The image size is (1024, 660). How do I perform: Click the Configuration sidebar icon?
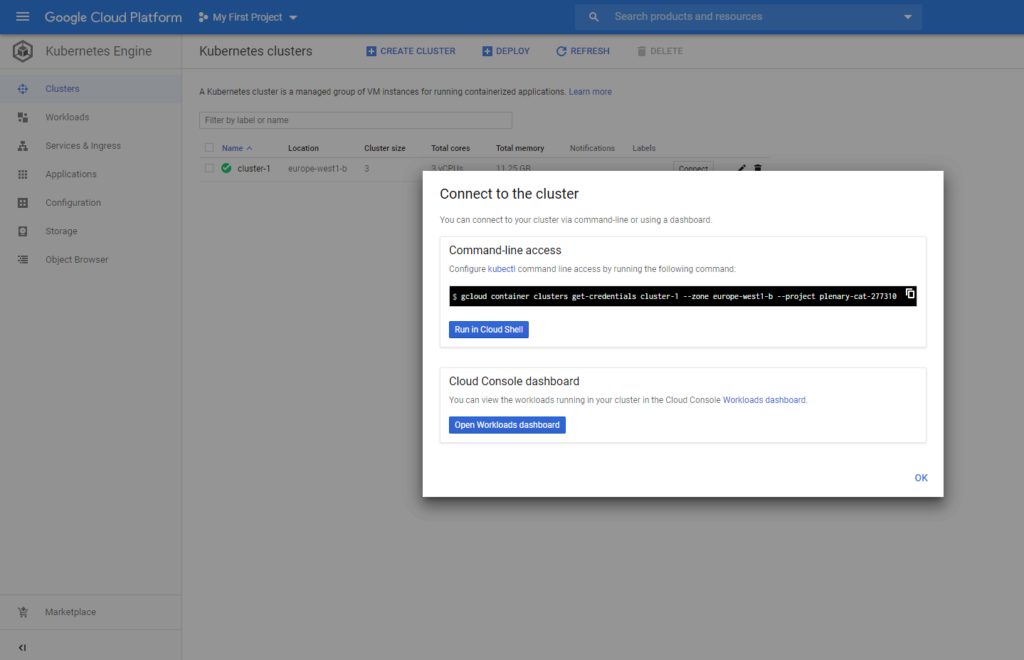[x=23, y=203]
